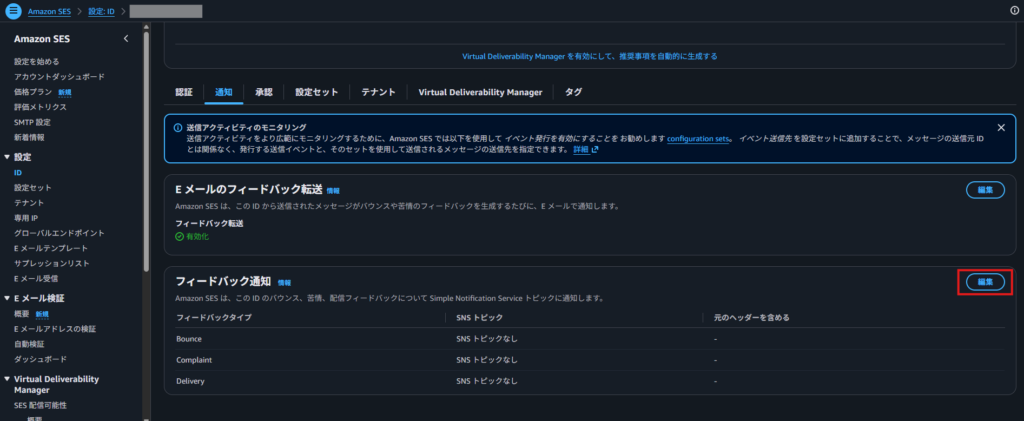This screenshot has width=1024, height=421.
Task: Click the 元のヘッダーを含める column header
Action: tap(752, 317)
